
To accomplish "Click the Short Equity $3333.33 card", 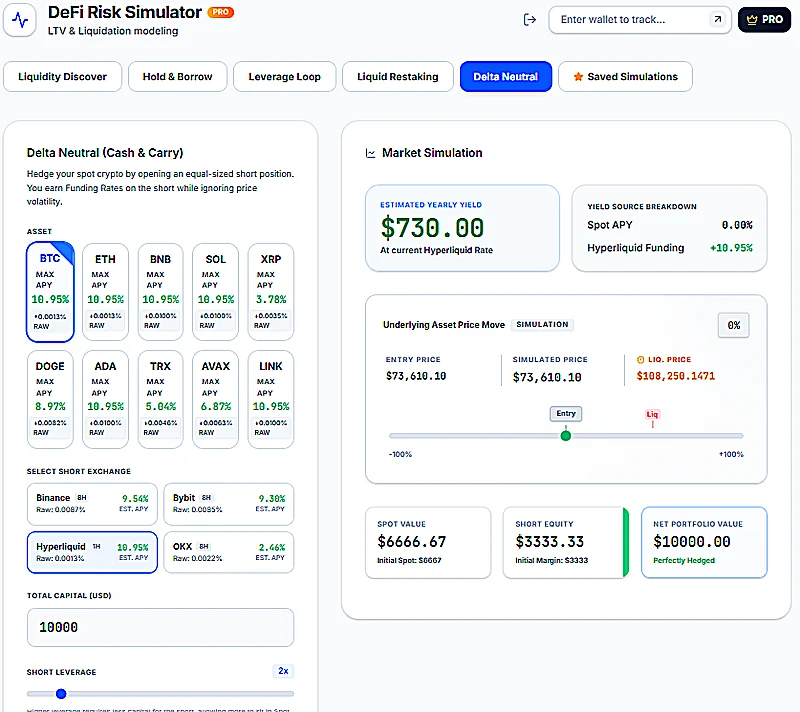I will [565, 543].
